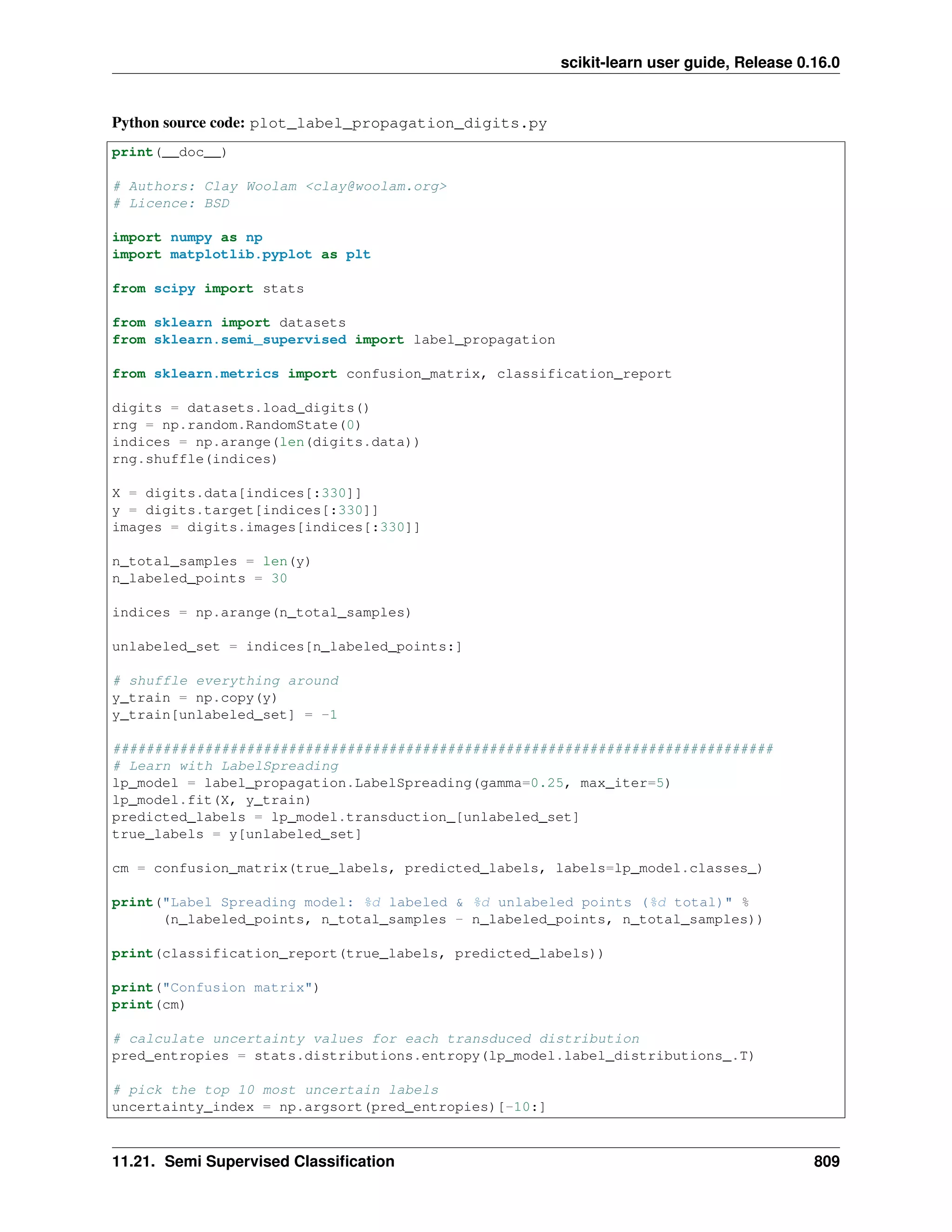Click 'from scipy import stats' line
This screenshot has width=952, height=1232.
pos(207,288)
